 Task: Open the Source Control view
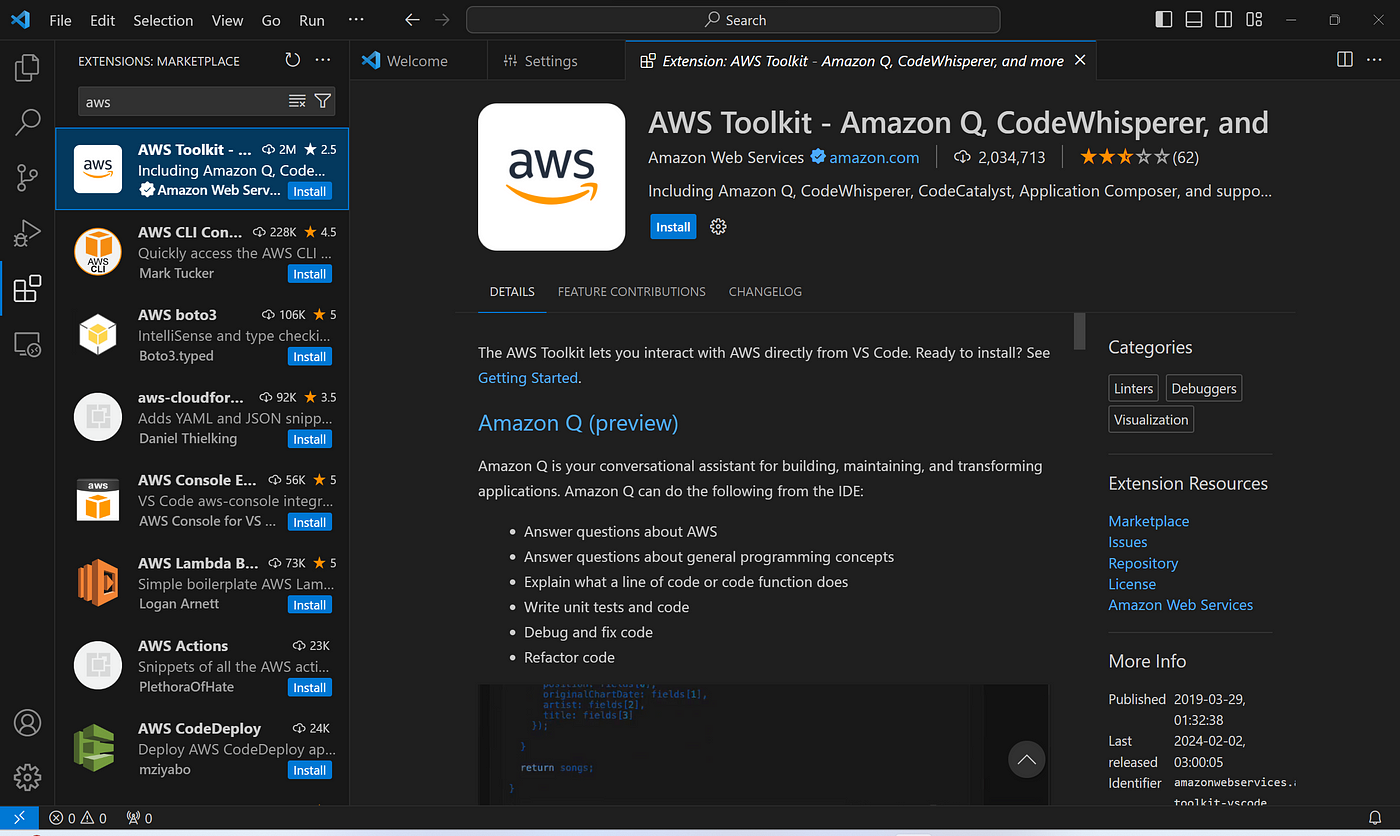[27, 178]
